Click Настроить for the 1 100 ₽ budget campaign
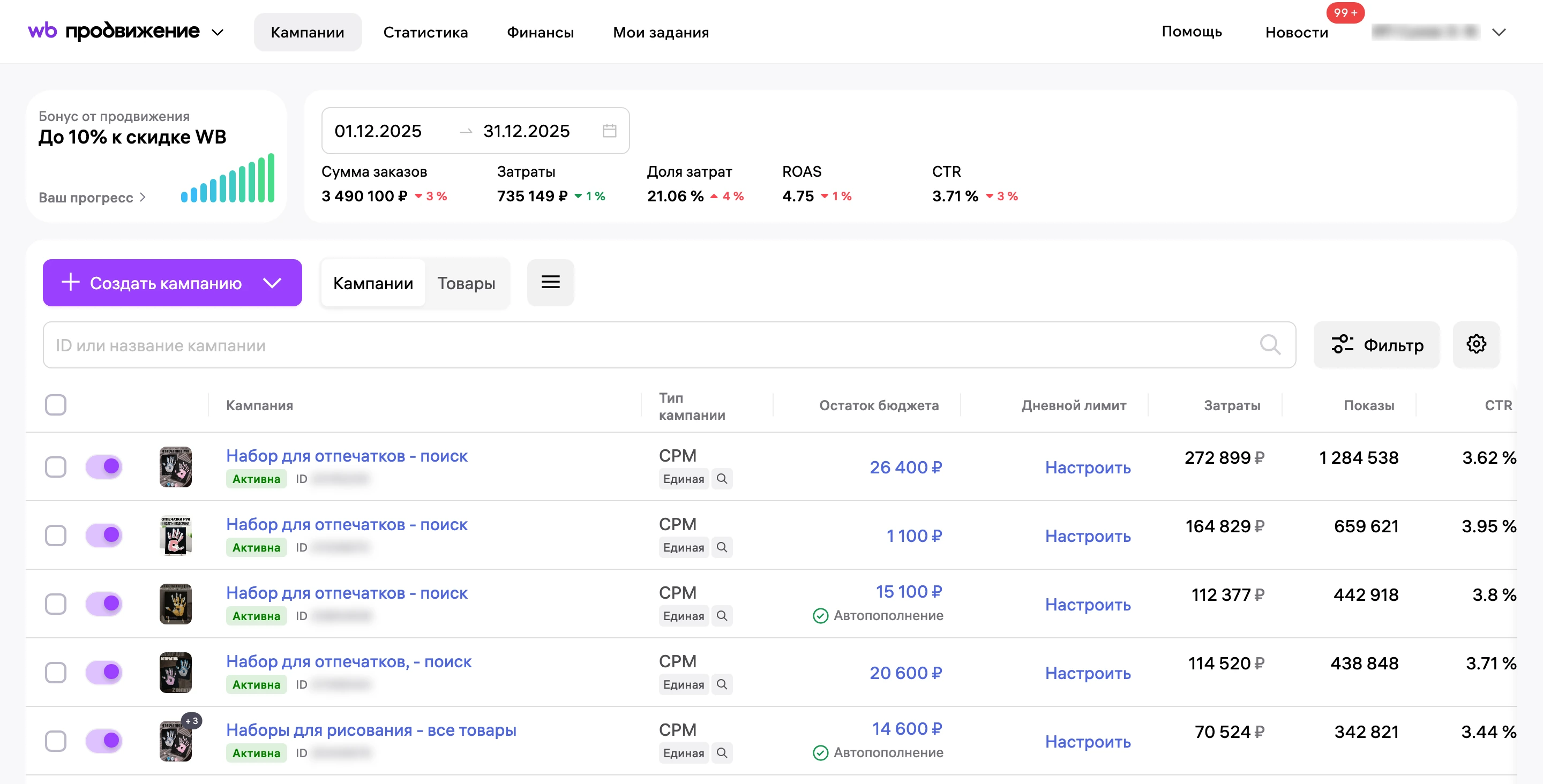 coord(1088,536)
